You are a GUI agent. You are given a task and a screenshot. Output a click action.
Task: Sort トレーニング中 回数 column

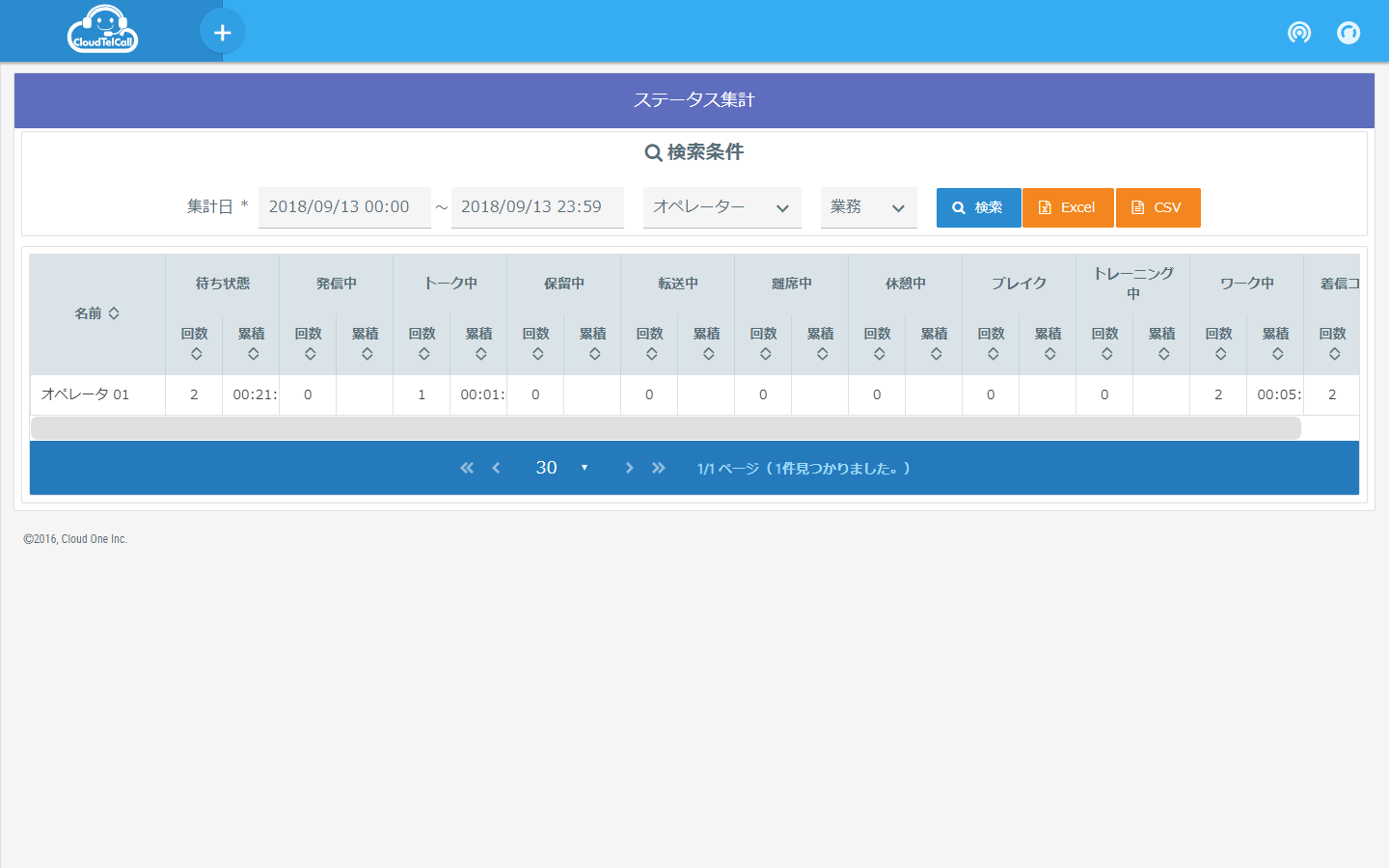click(x=1104, y=343)
